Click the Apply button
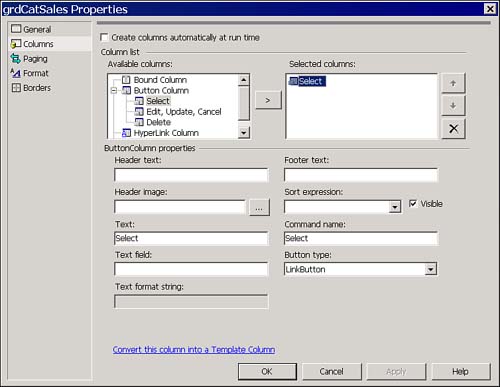This screenshot has height=387, width=500. (x=396, y=371)
